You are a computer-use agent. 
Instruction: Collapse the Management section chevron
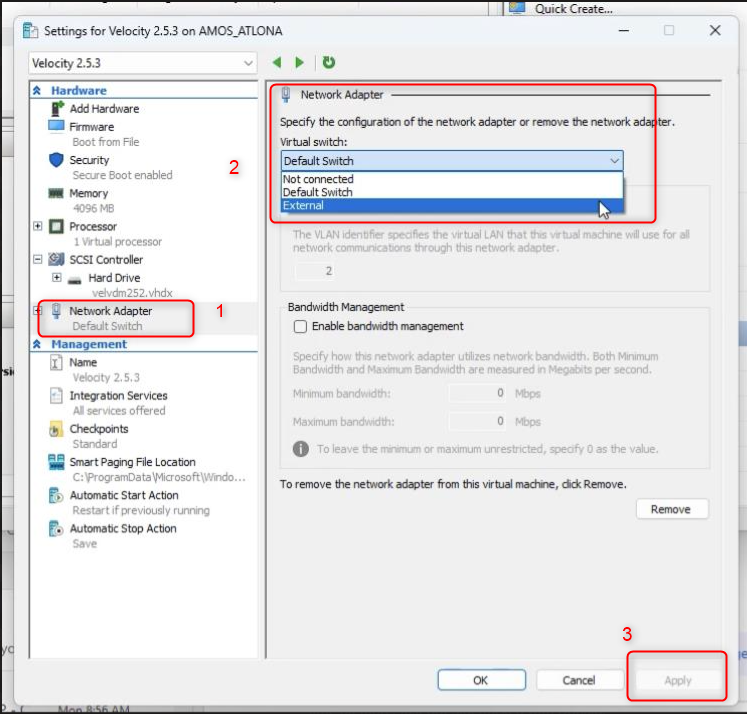coord(37,344)
